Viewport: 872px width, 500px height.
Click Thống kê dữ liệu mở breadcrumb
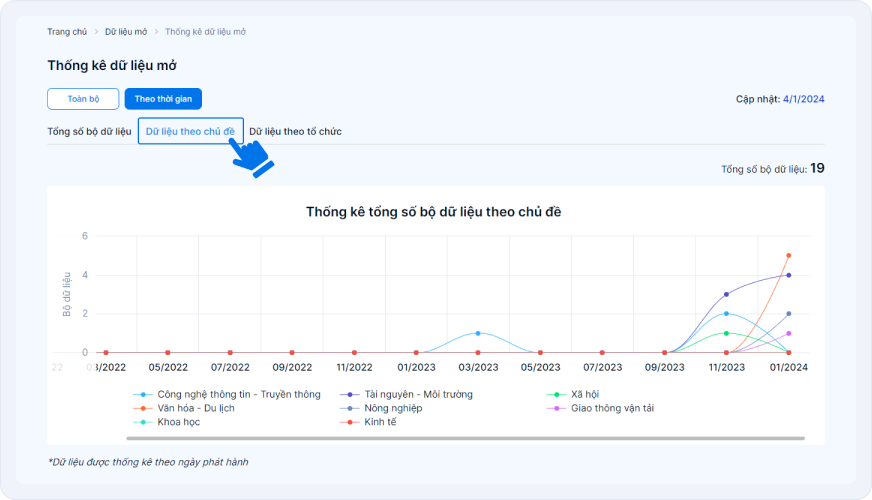(205, 32)
